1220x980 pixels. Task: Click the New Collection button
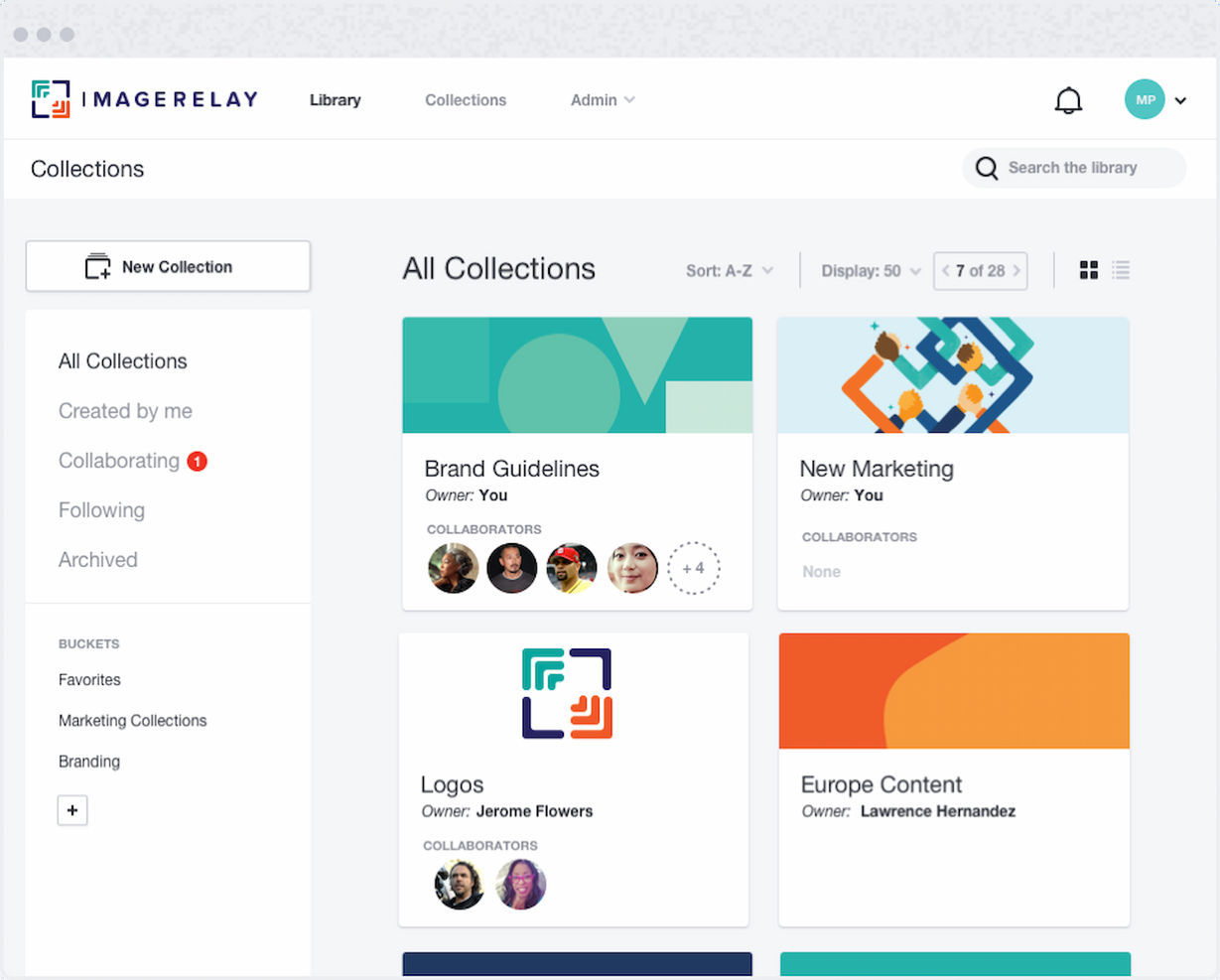pos(168,266)
